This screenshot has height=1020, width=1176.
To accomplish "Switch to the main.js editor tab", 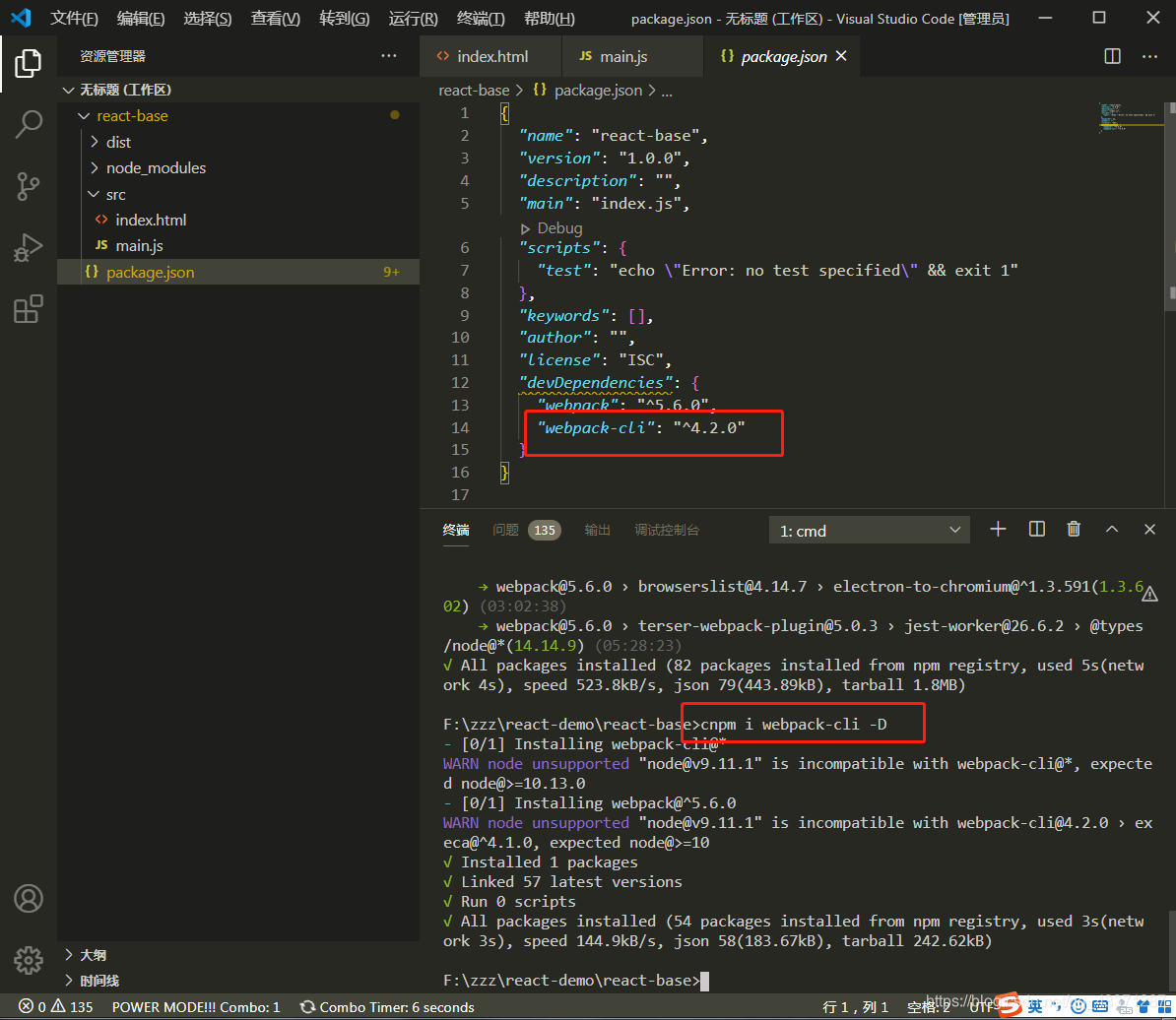I will [632, 56].
